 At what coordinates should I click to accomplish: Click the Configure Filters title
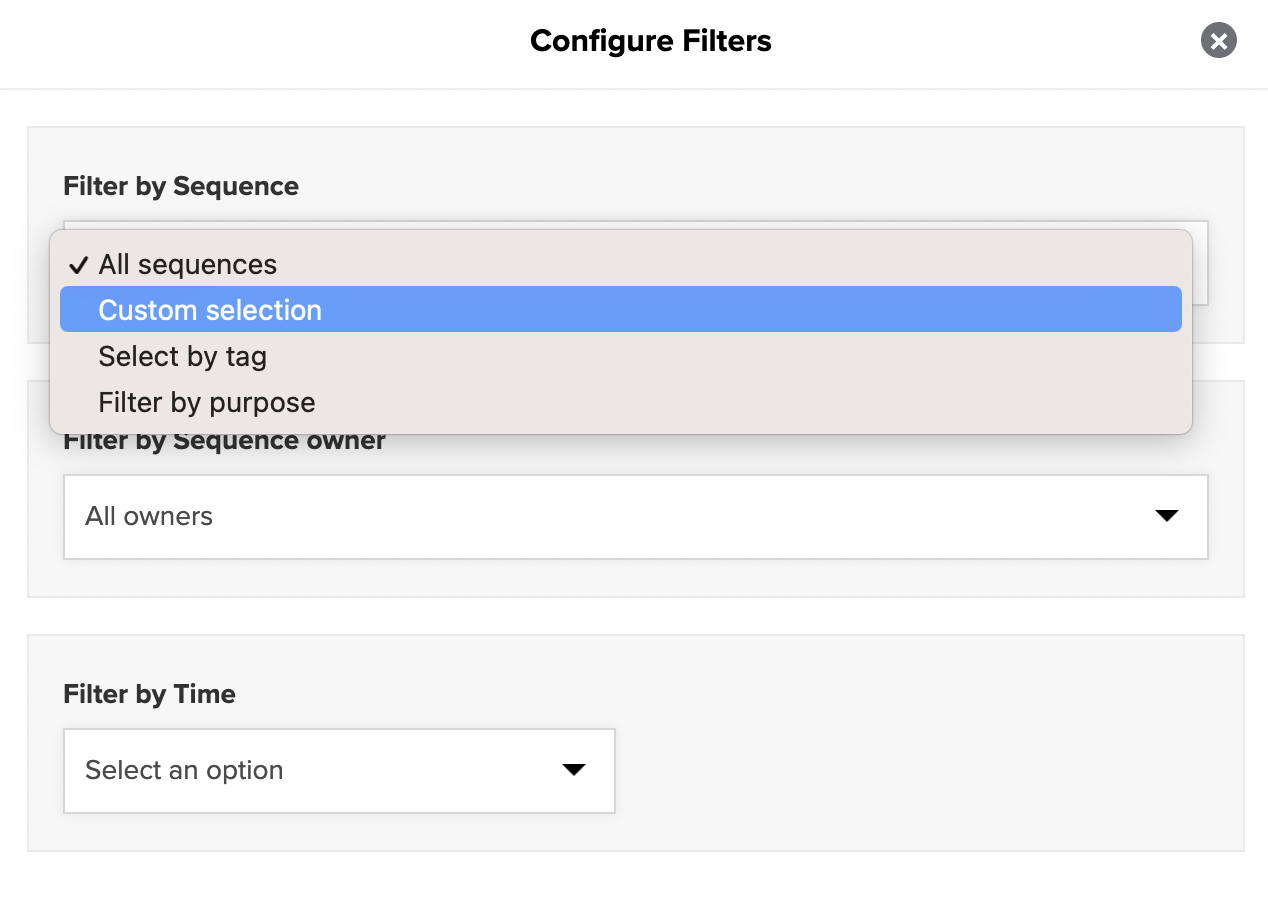click(x=651, y=41)
